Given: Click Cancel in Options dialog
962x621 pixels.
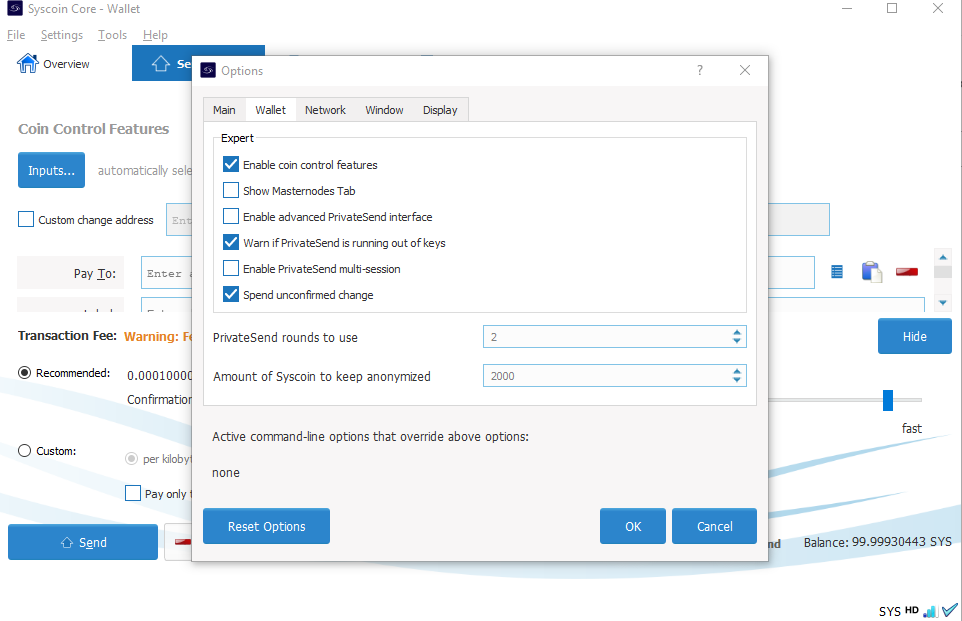Looking at the screenshot, I should tap(714, 526).
